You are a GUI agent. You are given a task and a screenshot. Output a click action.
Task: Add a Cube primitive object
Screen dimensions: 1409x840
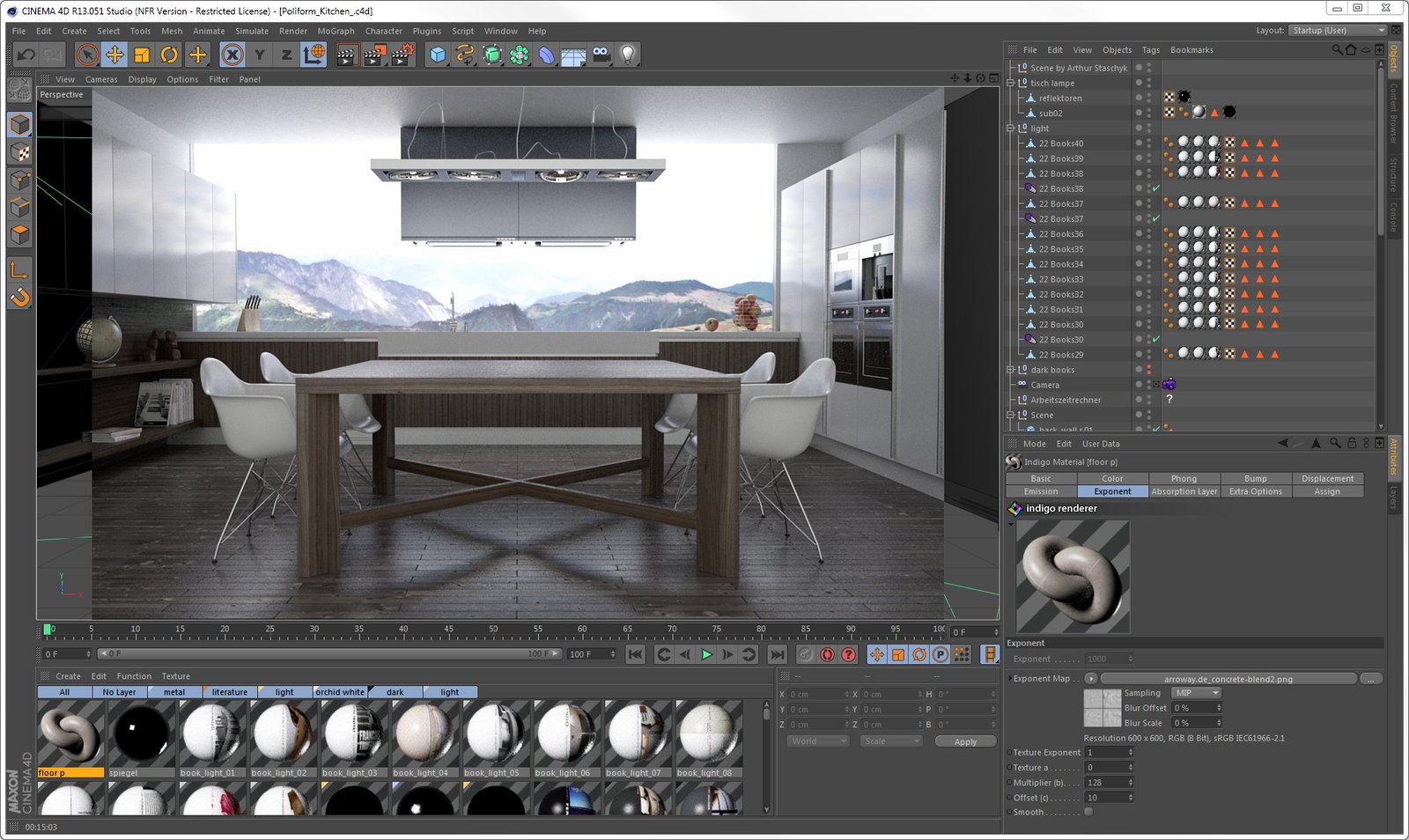point(438,55)
